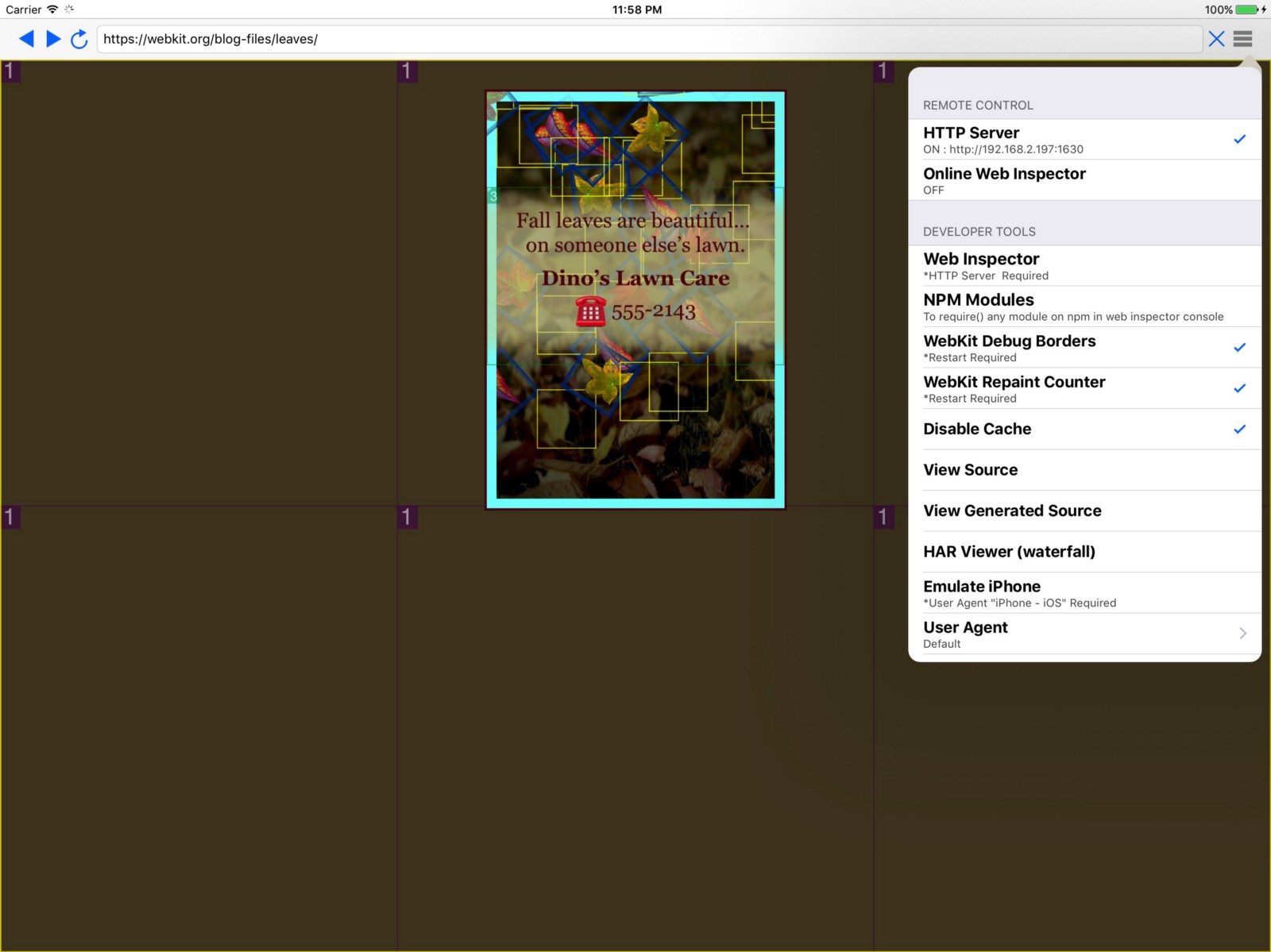Click the webkit.org URL address field
This screenshot has height=952, width=1271.
649,39
